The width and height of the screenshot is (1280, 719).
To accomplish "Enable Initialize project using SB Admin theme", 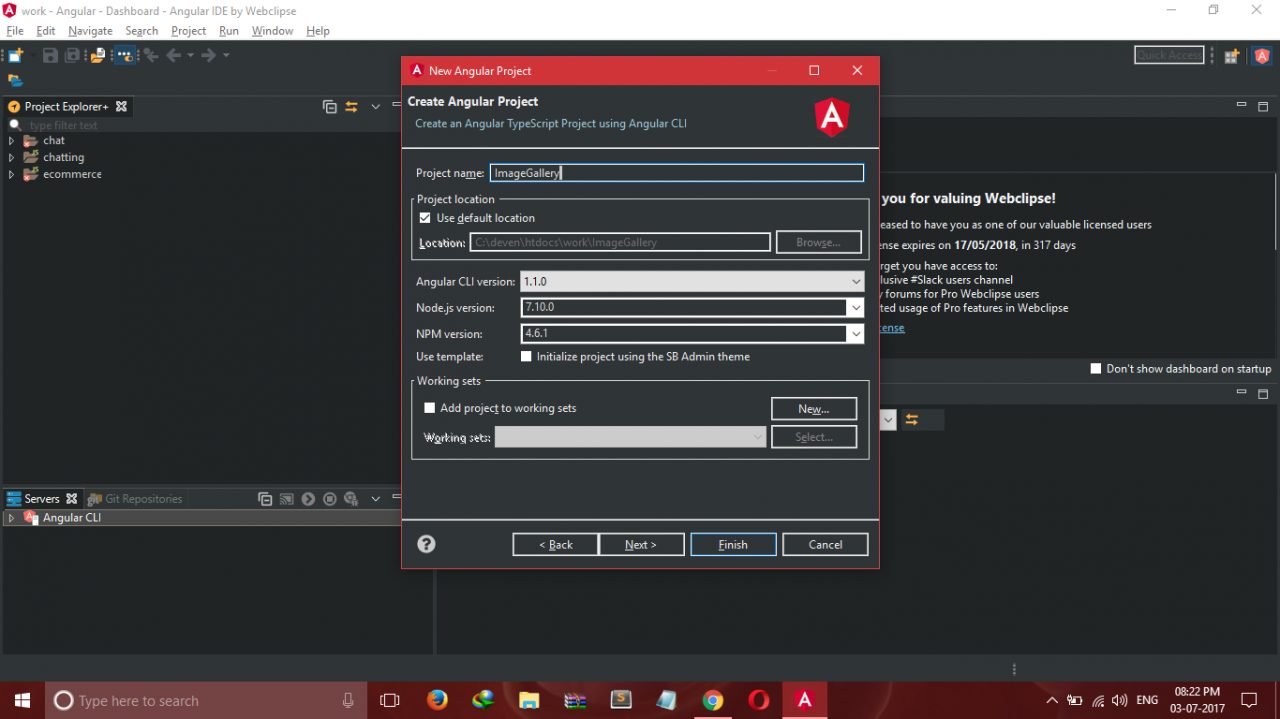I will pos(526,357).
